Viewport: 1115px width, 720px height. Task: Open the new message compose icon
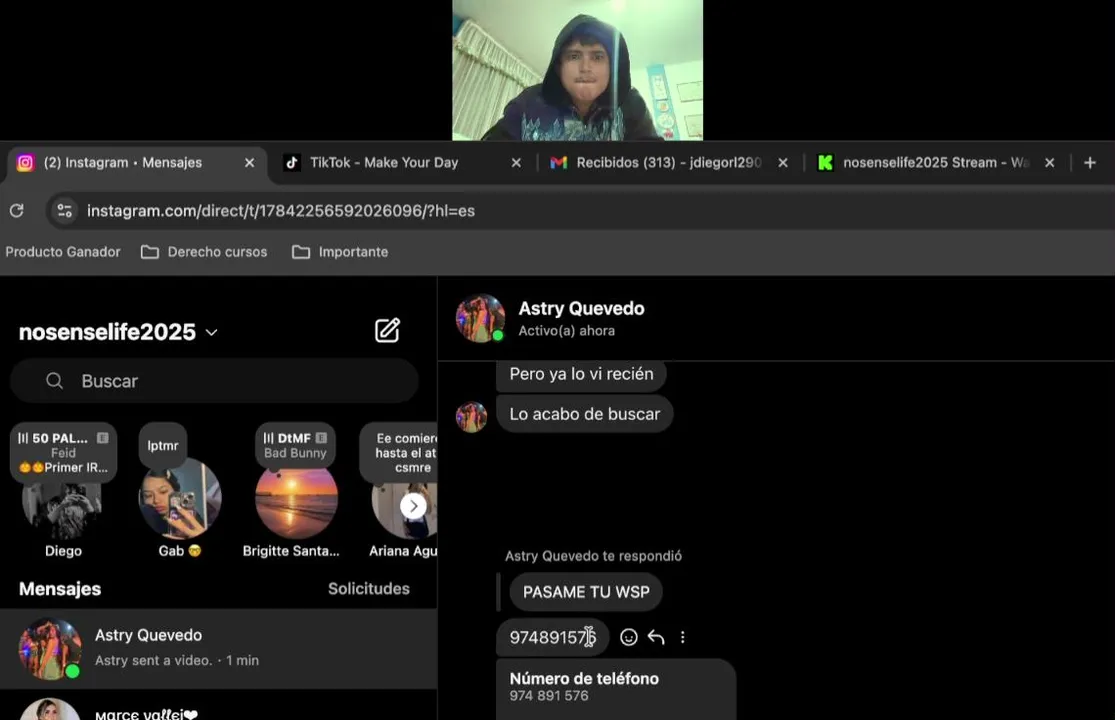(x=388, y=331)
